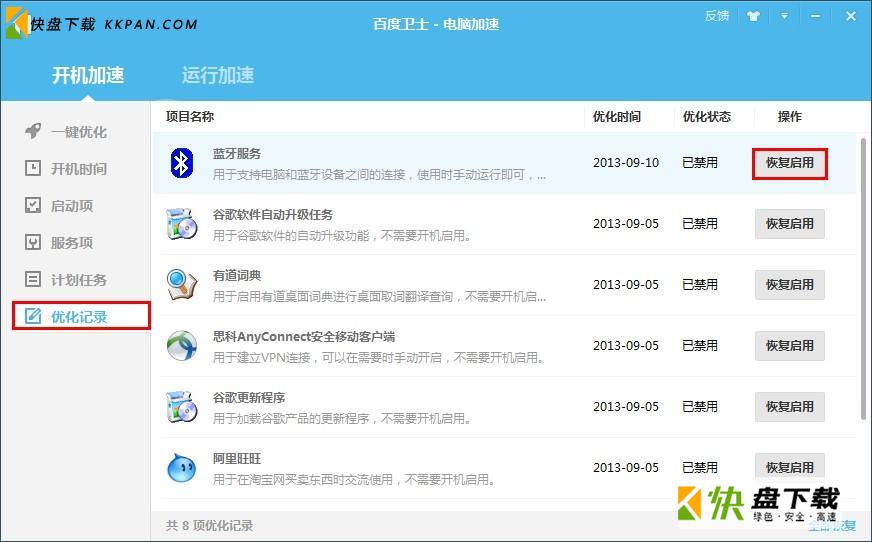
Task: Click 已禁用 status in 蓝牙服务 row
Action: (x=700, y=163)
